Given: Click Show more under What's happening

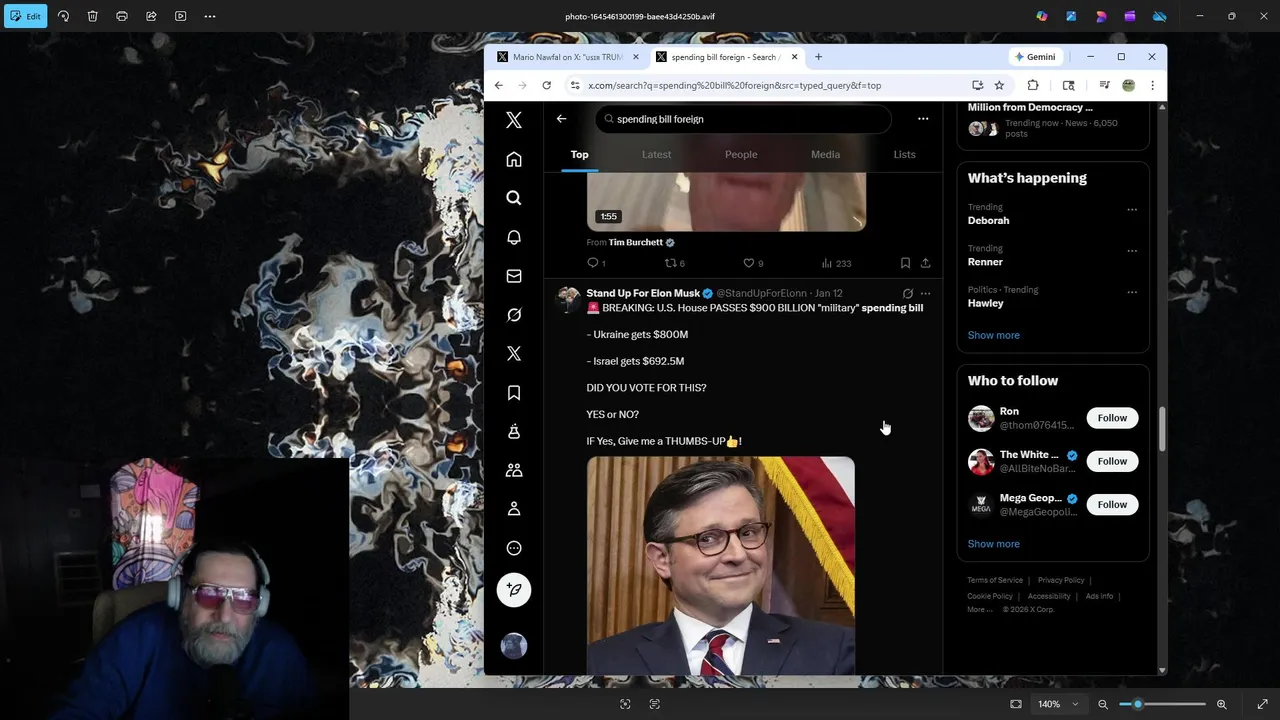Looking at the screenshot, I should 993,335.
